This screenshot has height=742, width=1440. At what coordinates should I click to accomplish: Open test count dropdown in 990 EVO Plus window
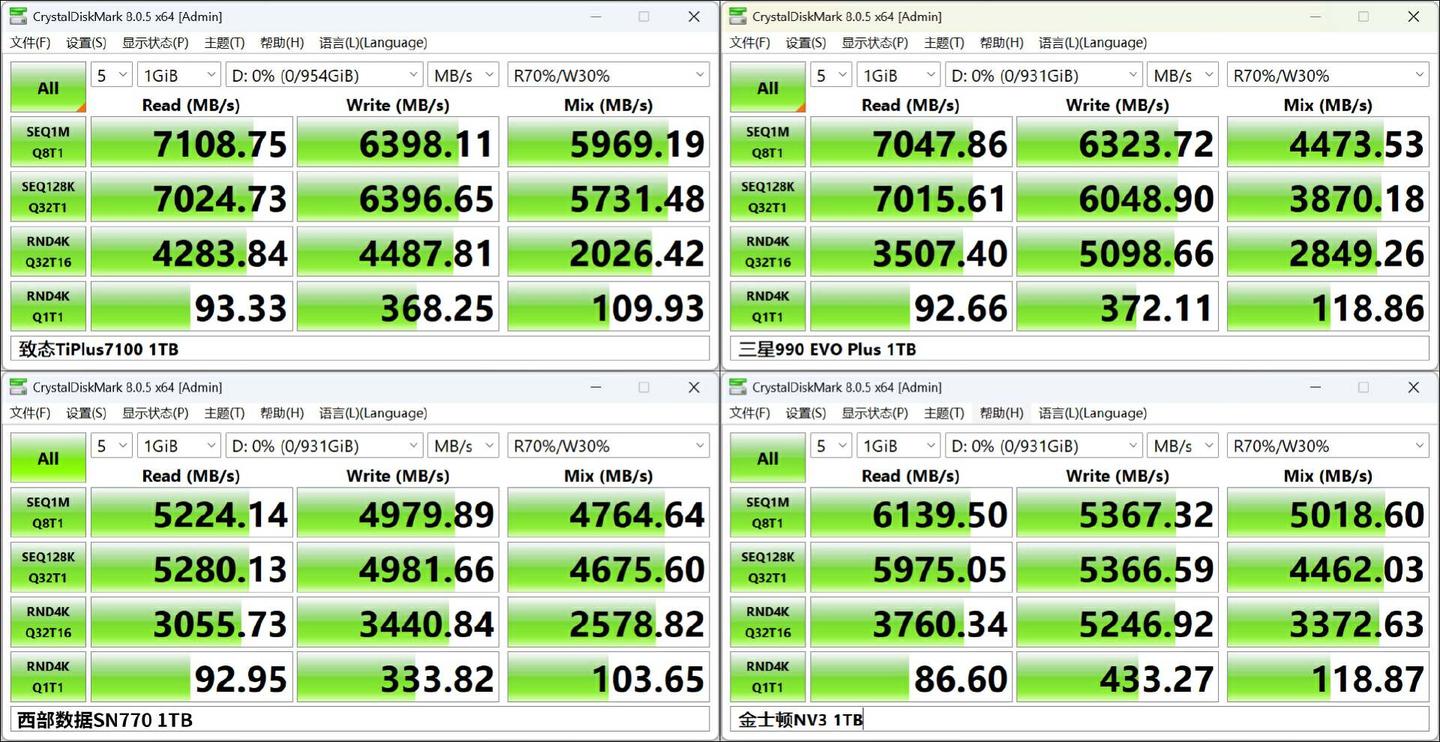(831, 75)
